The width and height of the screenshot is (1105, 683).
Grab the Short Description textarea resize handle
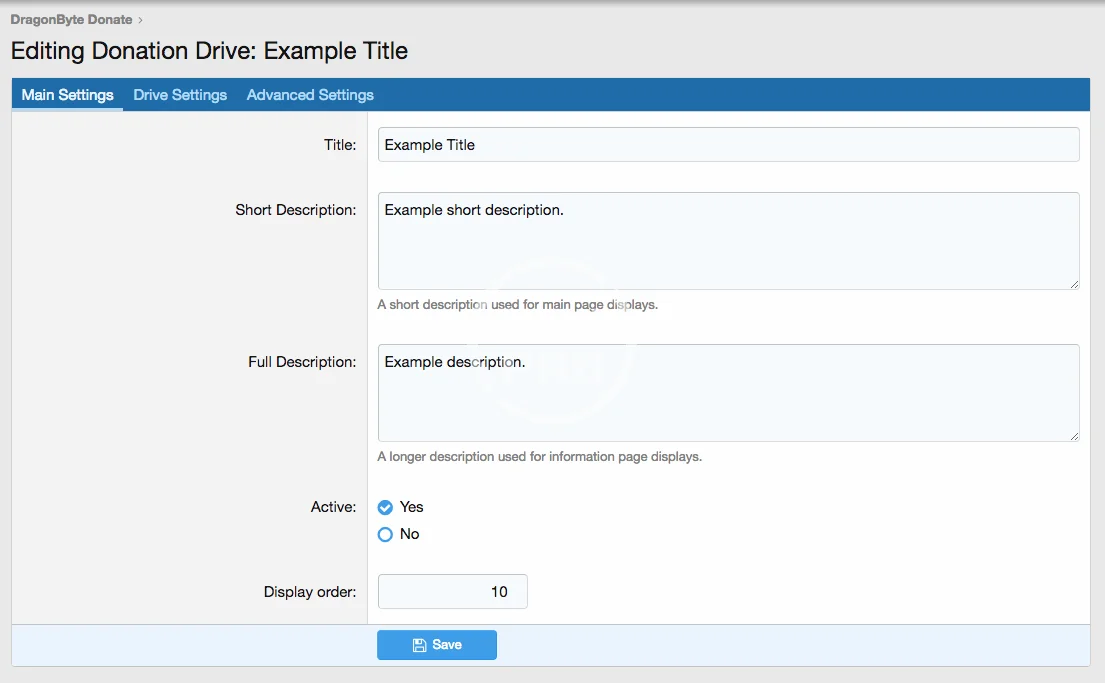(x=1074, y=284)
